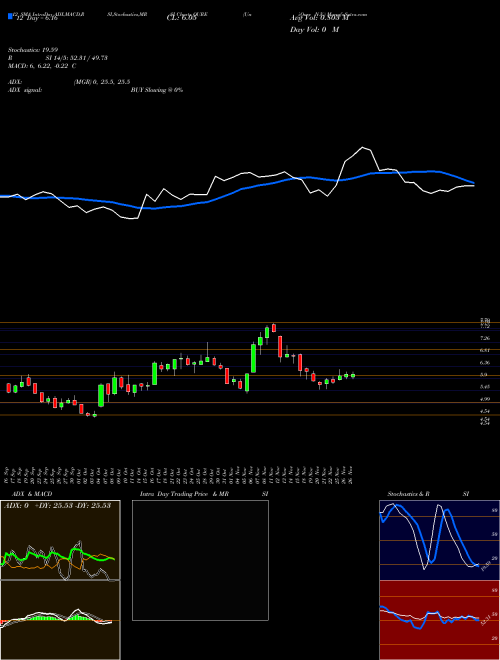
Task: Click the 'SI 14/5: 52.31 / 49.73' value
Action: pyautogui.click(x=77, y=58)
